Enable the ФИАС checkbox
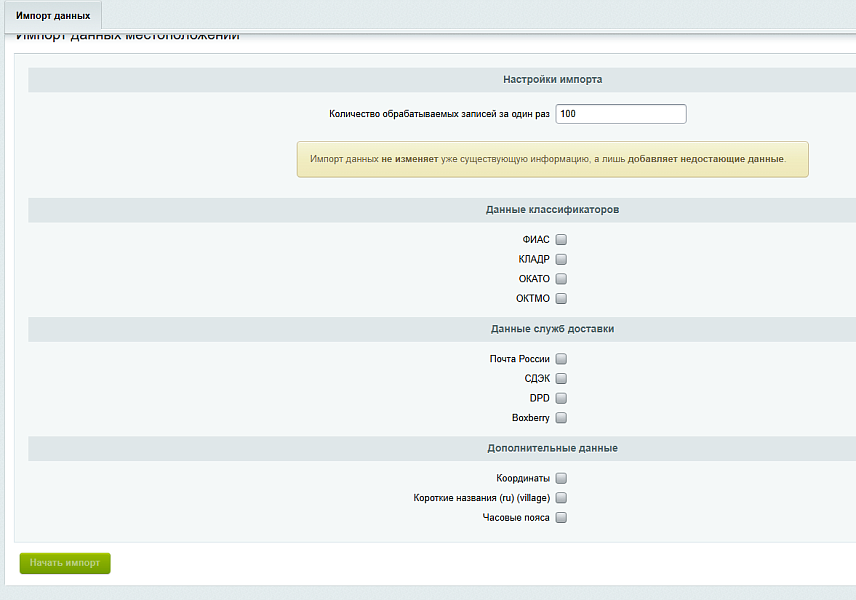The height and width of the screenshot is (600, 856). (561, 239)
